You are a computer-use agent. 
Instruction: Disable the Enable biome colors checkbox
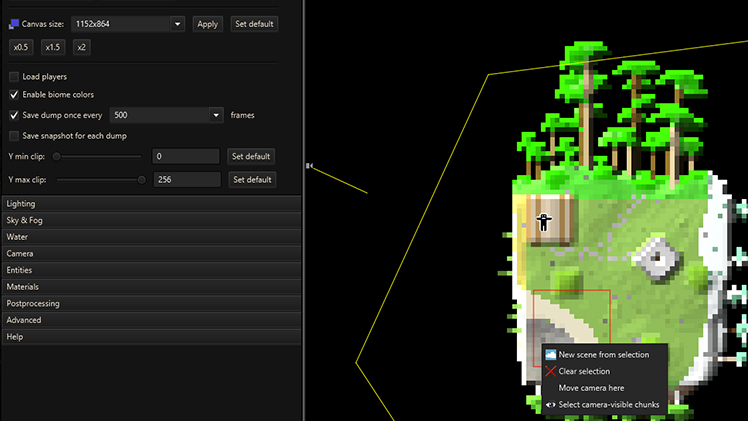click(14, 95)
